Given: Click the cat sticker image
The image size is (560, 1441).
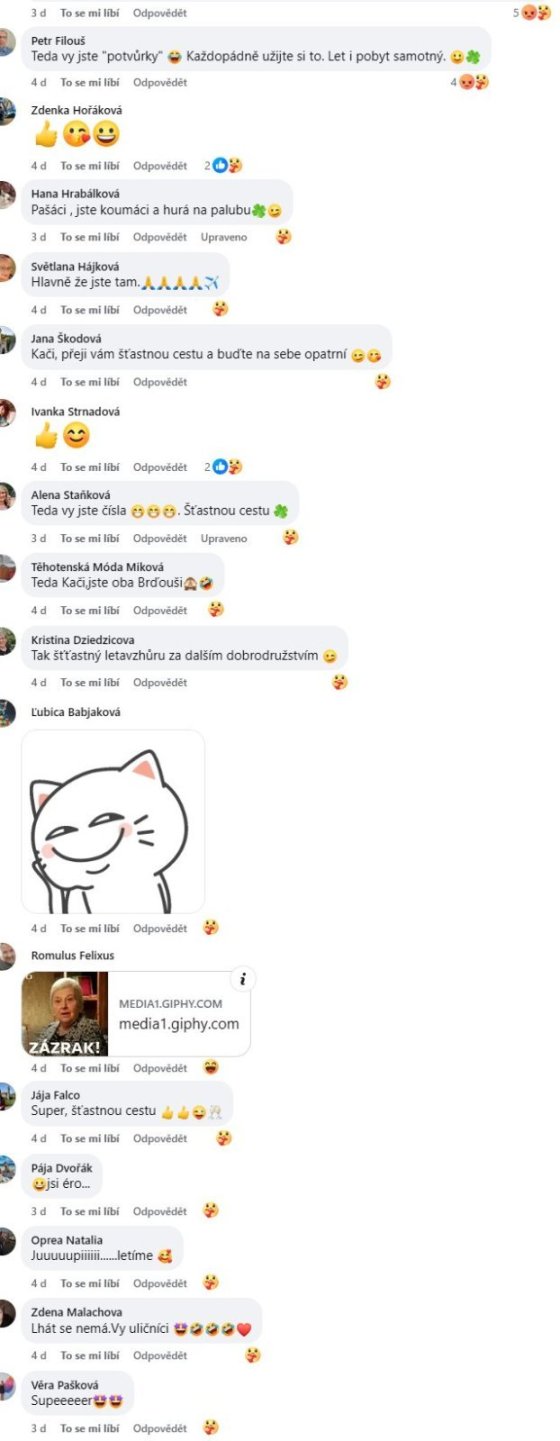Looking at the screenshot, I should 113,822.
